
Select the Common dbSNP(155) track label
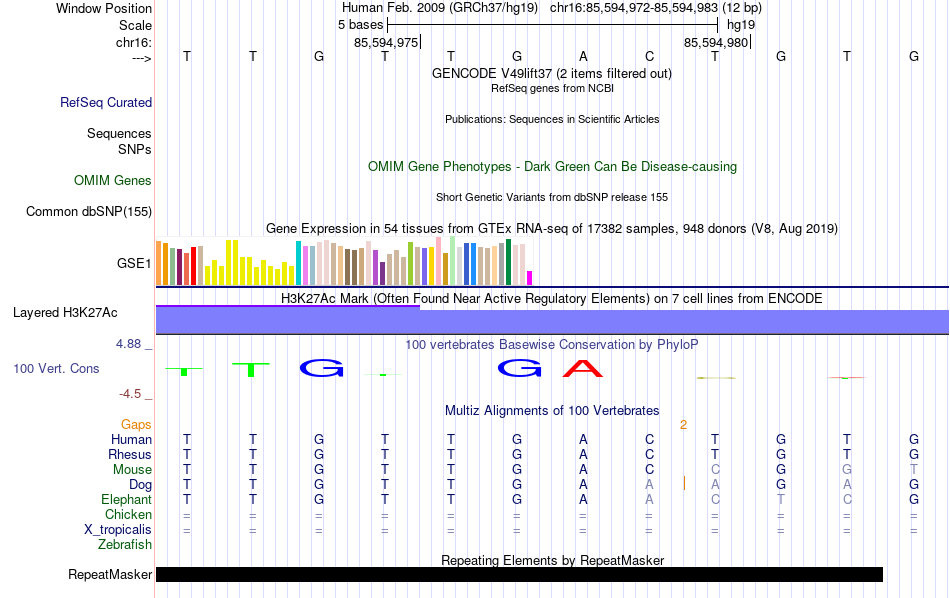(x=89, y=211)
